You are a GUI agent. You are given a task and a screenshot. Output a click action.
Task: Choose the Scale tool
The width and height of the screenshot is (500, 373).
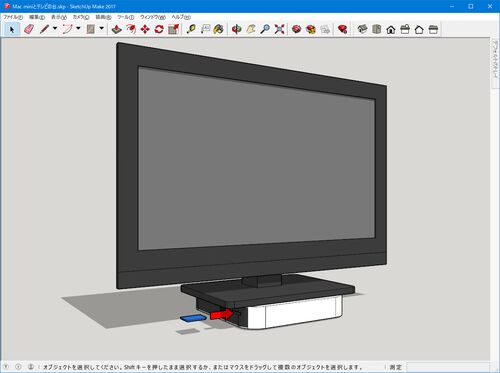coord(173,29)
